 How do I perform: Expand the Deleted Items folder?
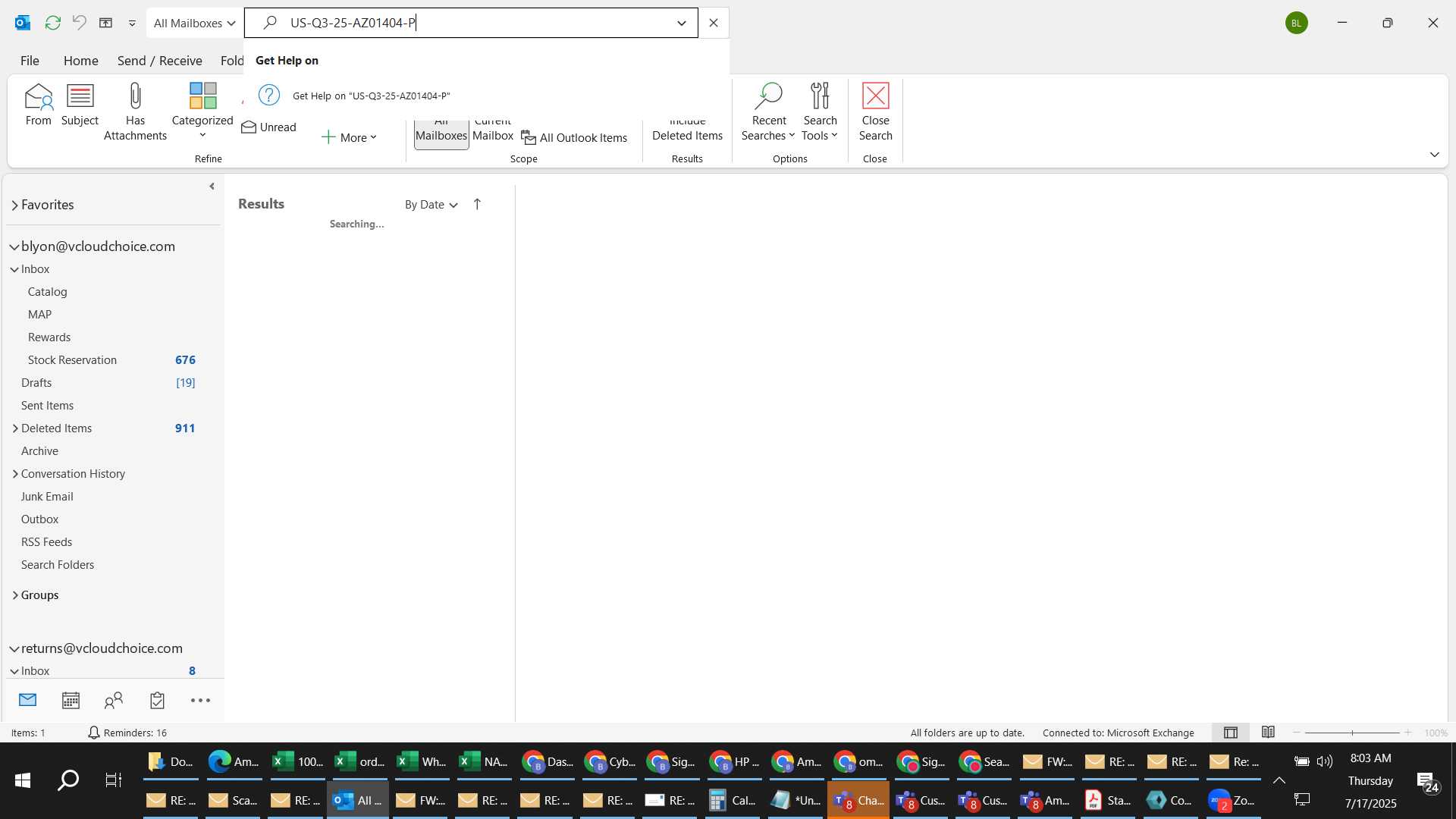[15, 428]
